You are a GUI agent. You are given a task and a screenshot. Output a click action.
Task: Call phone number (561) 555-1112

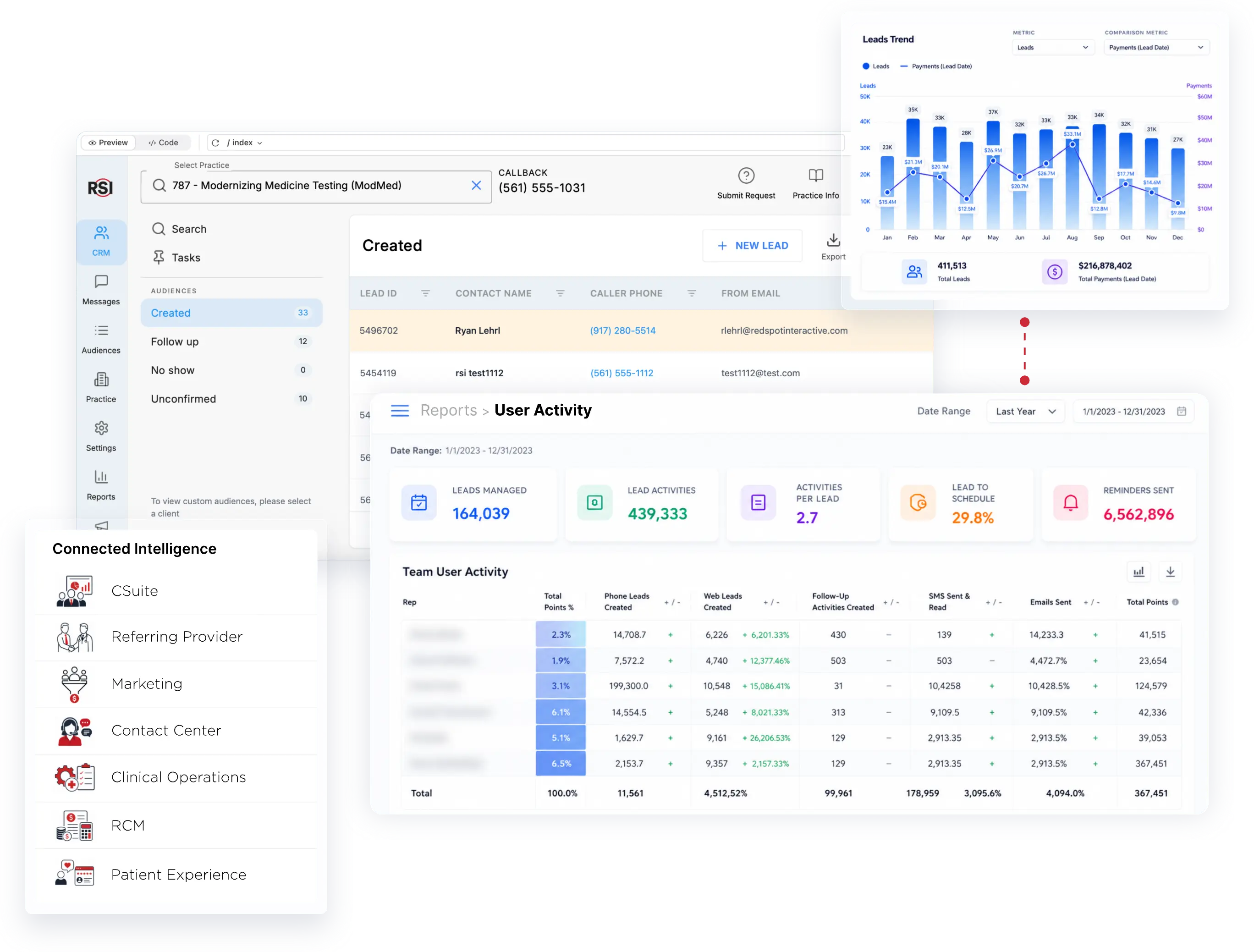pos(622,373)
